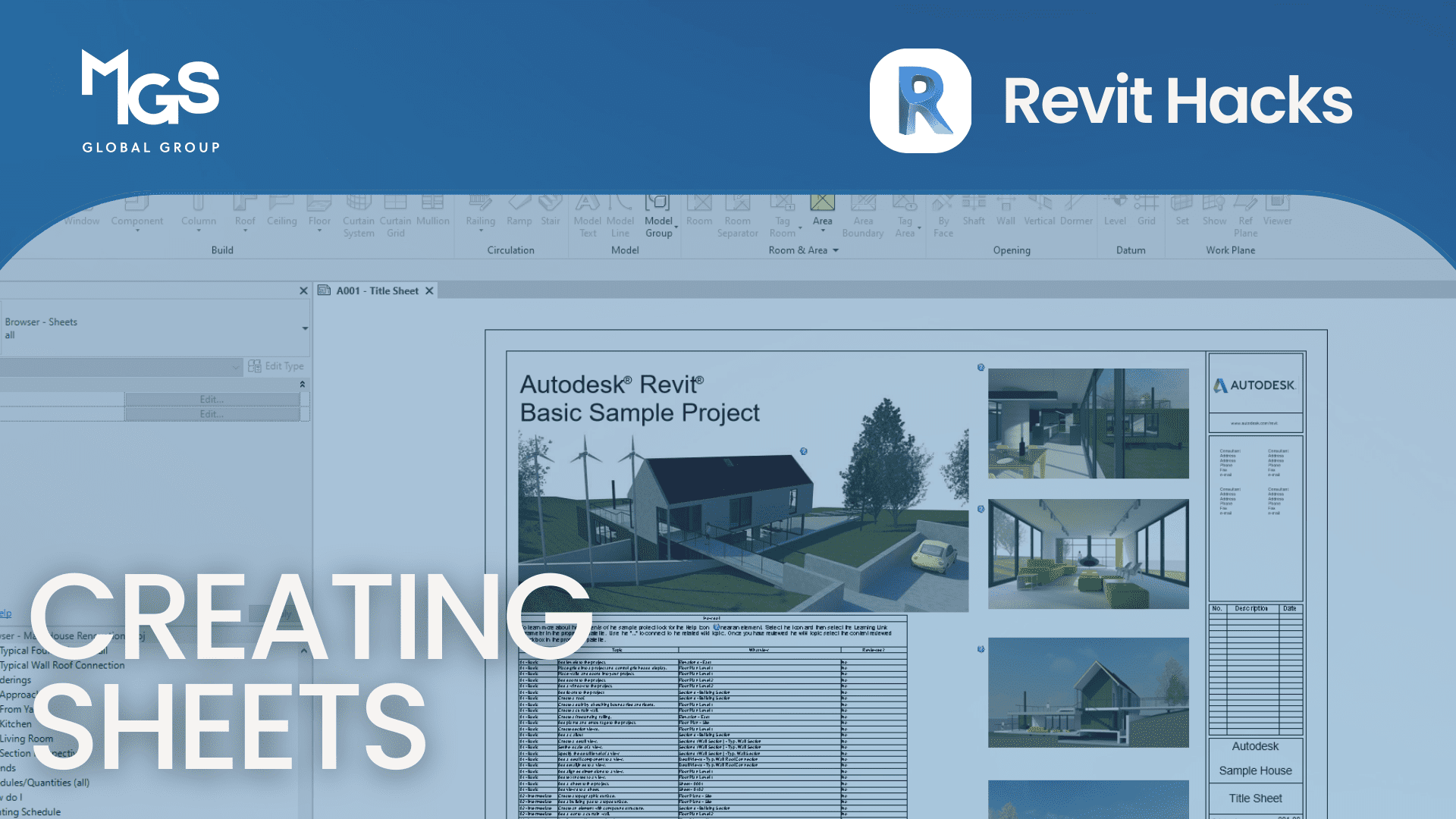Image resolution: width=1456 pixels, height=819 pixels.
Task: Click the first Edit... property button
Action: pyautogui.click(x=212, y=399)
